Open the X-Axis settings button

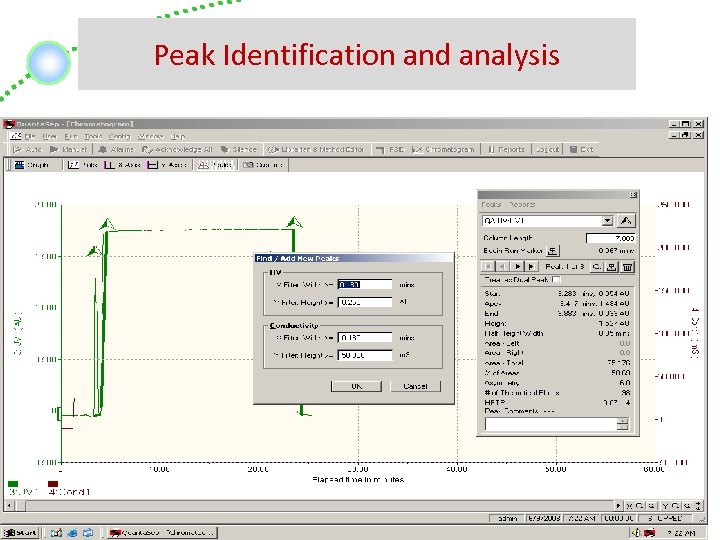[122, 165]
